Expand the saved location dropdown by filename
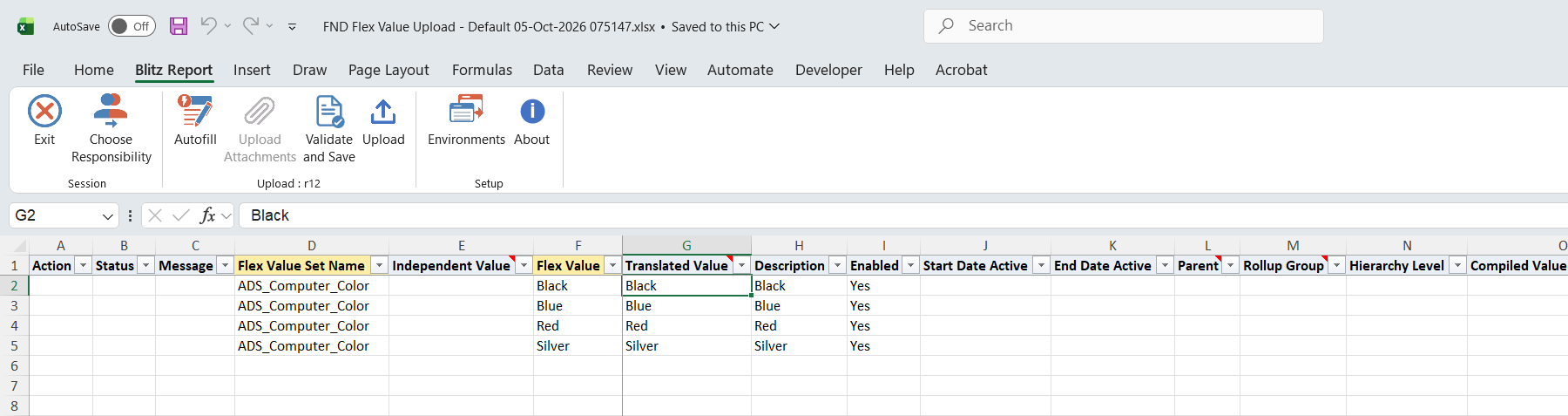The height and width of the screenshot is (416, 1568). tap(774, 26)
